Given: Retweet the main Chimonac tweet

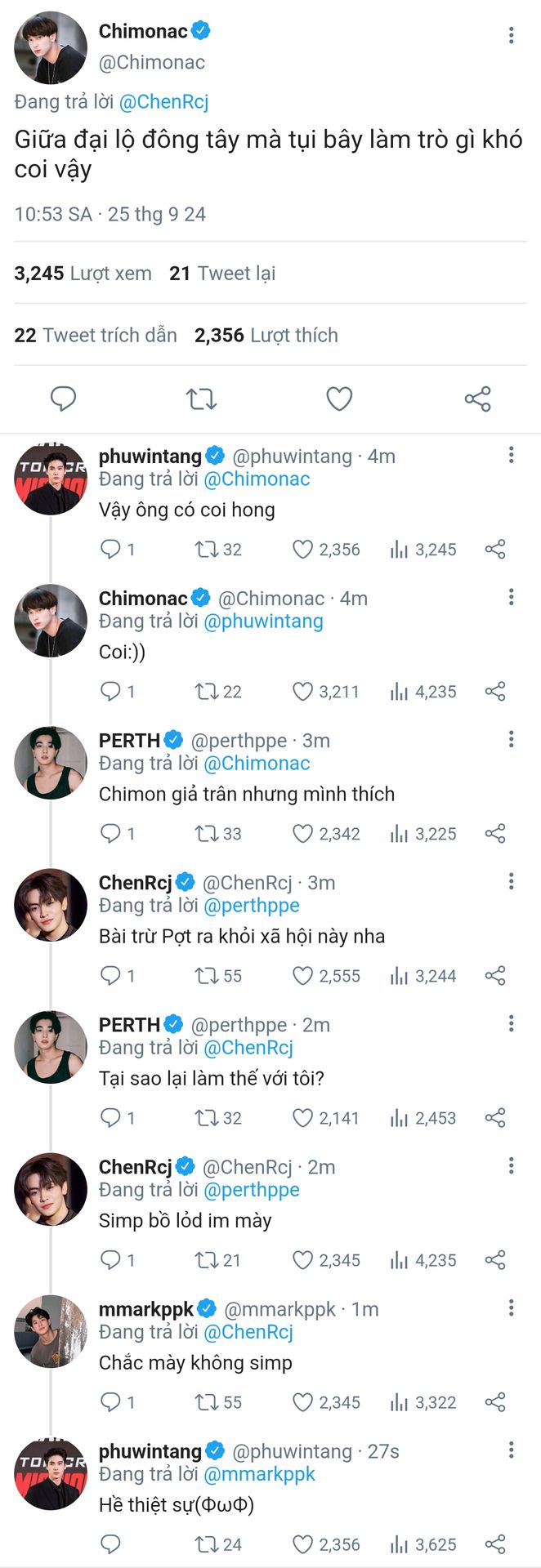Looking at the screenshot, I should click(x=201, y=399).
